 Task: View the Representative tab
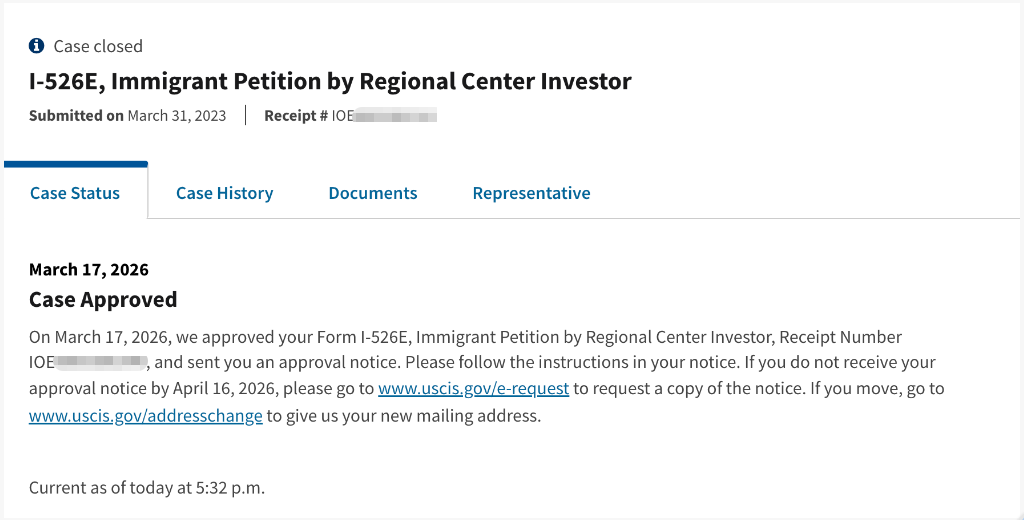coord(531,193)
